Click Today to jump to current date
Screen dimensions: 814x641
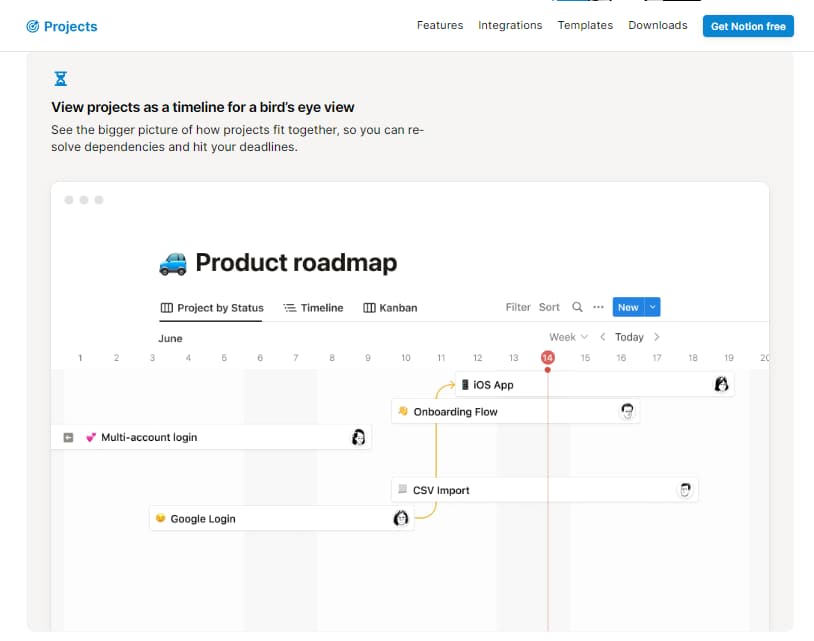coord(630,337)
